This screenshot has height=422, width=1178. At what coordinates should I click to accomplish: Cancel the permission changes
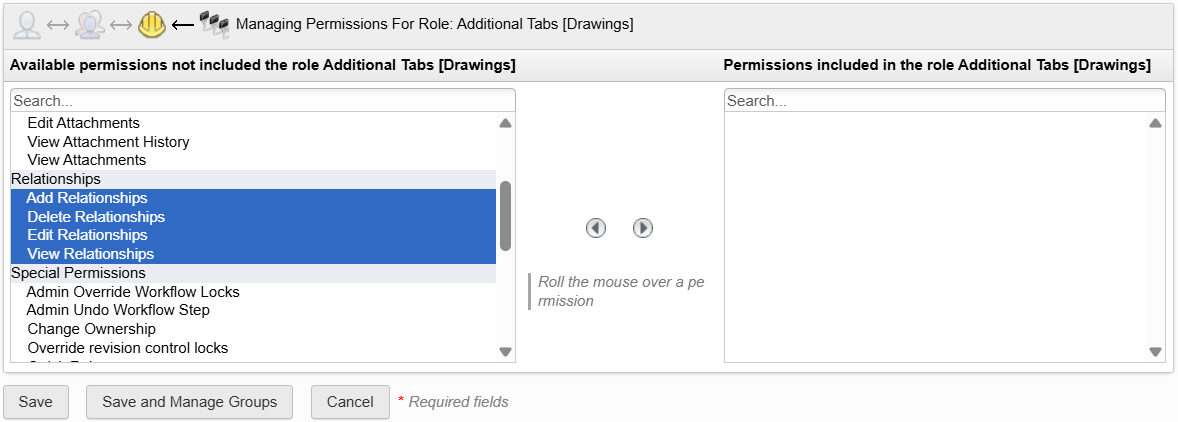pos(350,402)
